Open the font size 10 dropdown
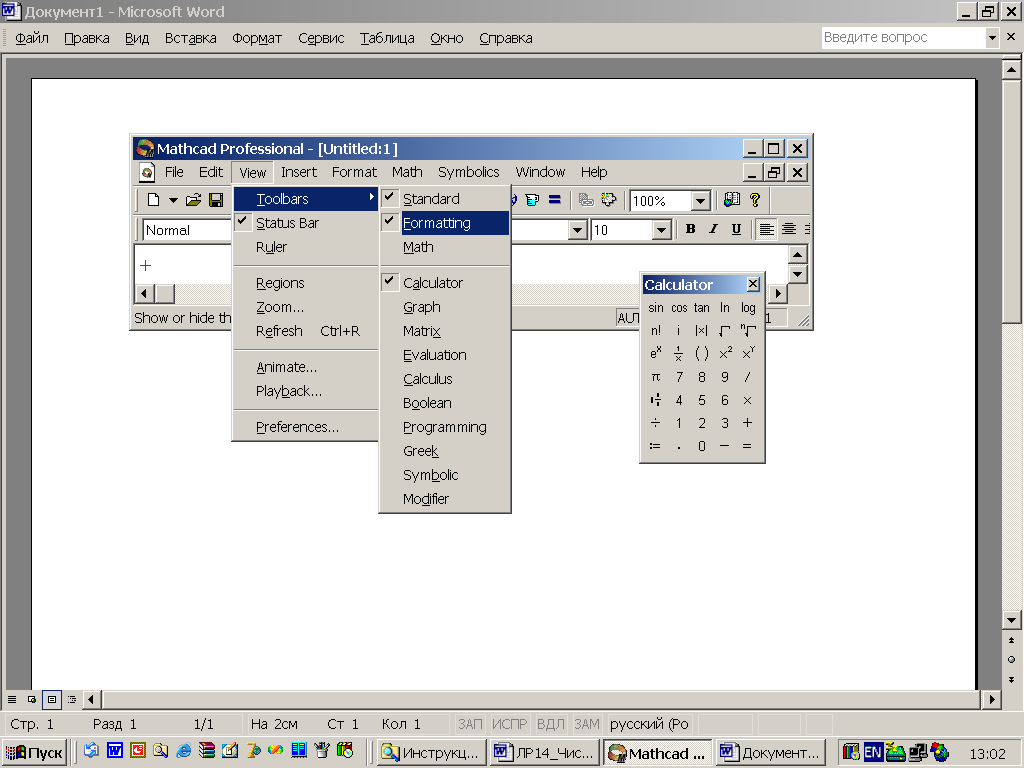The image size is (1024, 768). point(662,230)
